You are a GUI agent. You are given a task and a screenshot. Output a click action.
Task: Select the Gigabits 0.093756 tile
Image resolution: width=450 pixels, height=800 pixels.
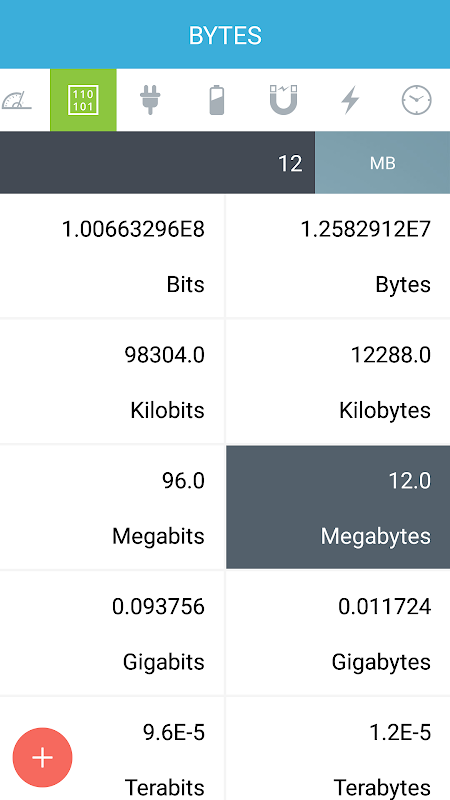(112, 633)
